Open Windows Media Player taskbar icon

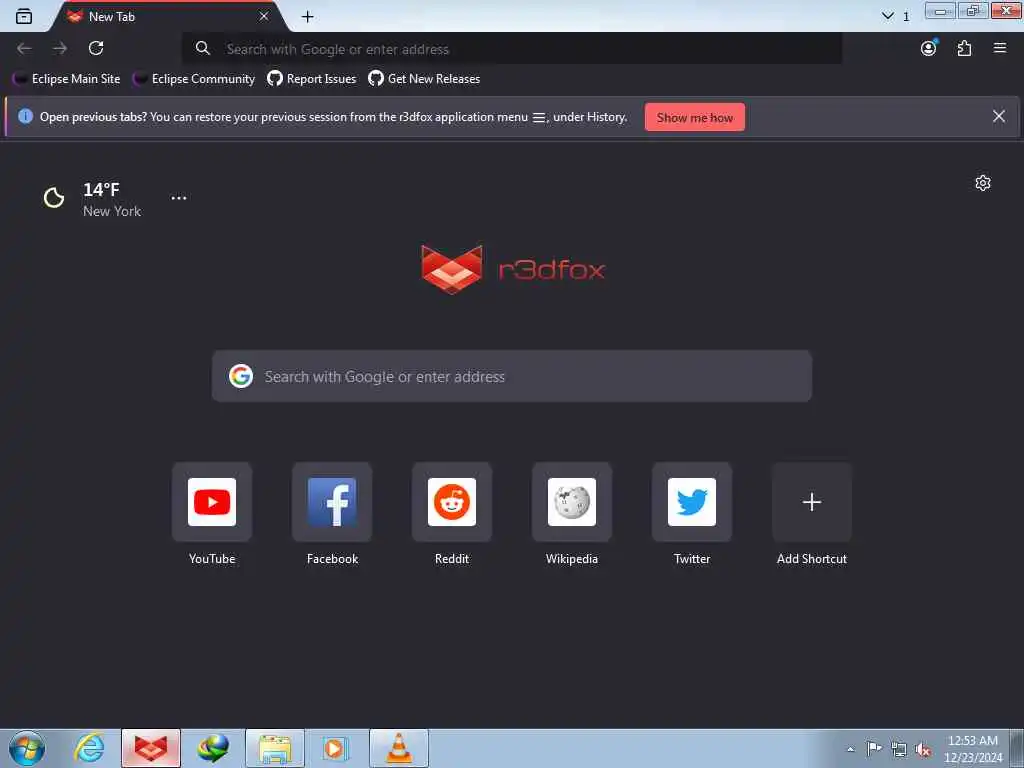(336, 748)
